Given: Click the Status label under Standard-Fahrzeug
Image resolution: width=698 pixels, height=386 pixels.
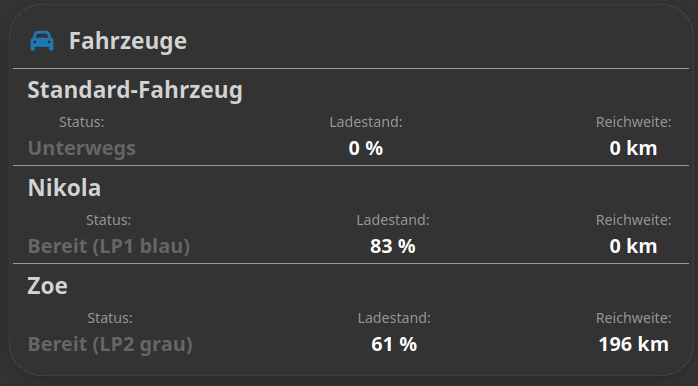Looking at the screenshot, I should point(81,122).
